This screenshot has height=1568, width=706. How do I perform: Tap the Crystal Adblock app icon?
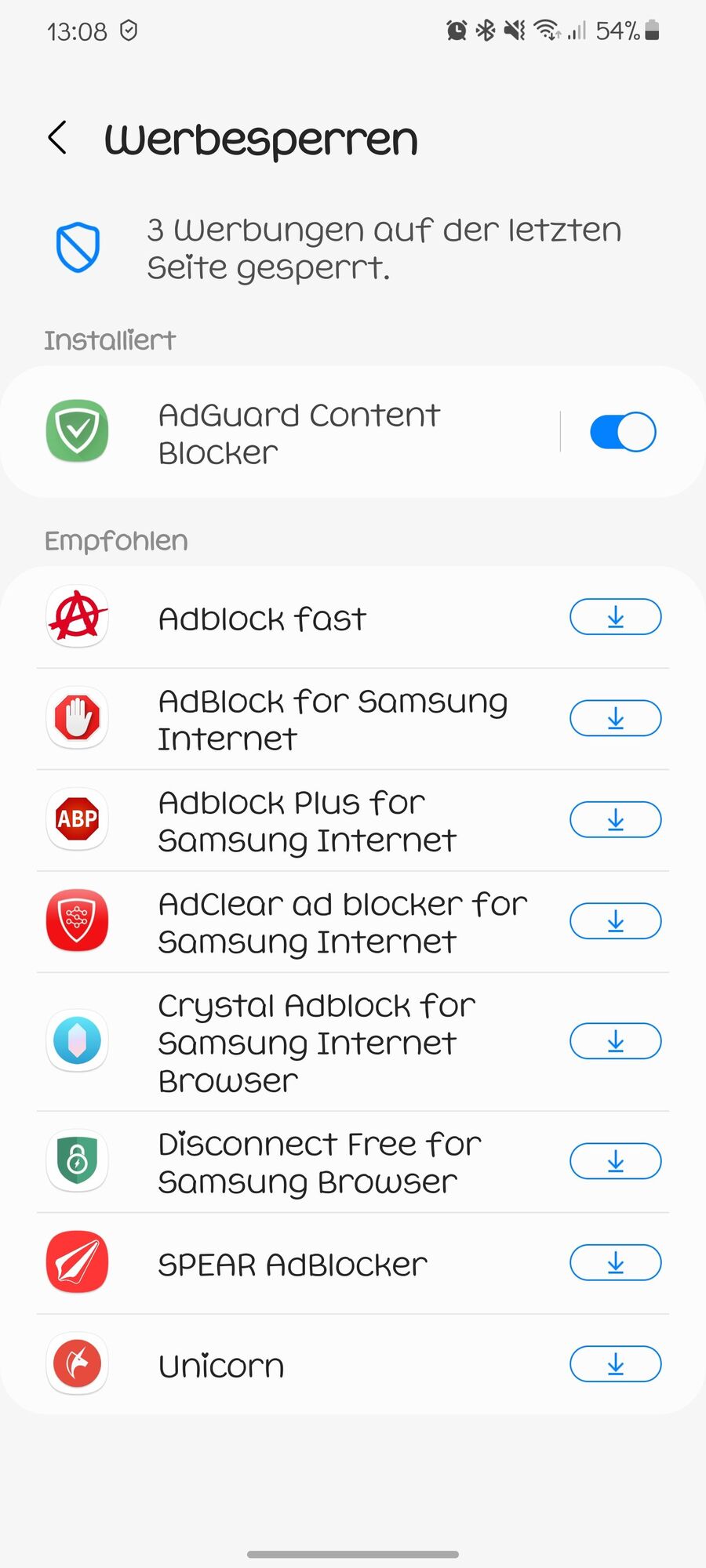tap(77, 1041)
